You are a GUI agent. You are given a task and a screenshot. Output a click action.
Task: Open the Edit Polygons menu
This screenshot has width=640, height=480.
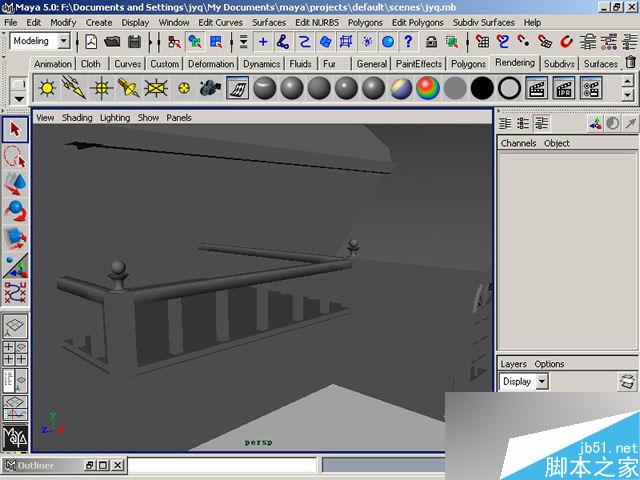point(417,22)
